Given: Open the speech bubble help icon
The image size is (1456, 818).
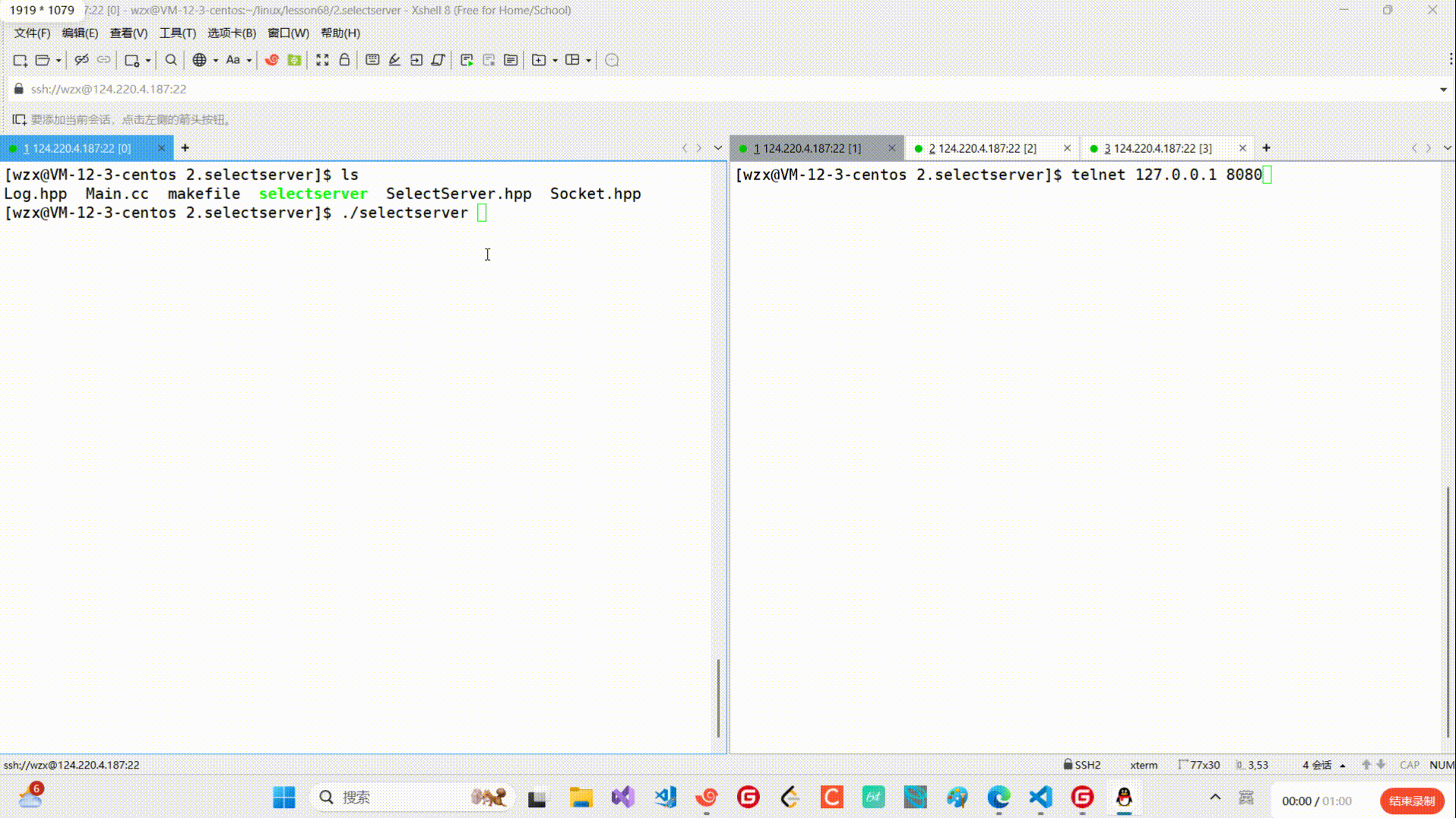Looking at the screenshot, I should pos(612,60).
